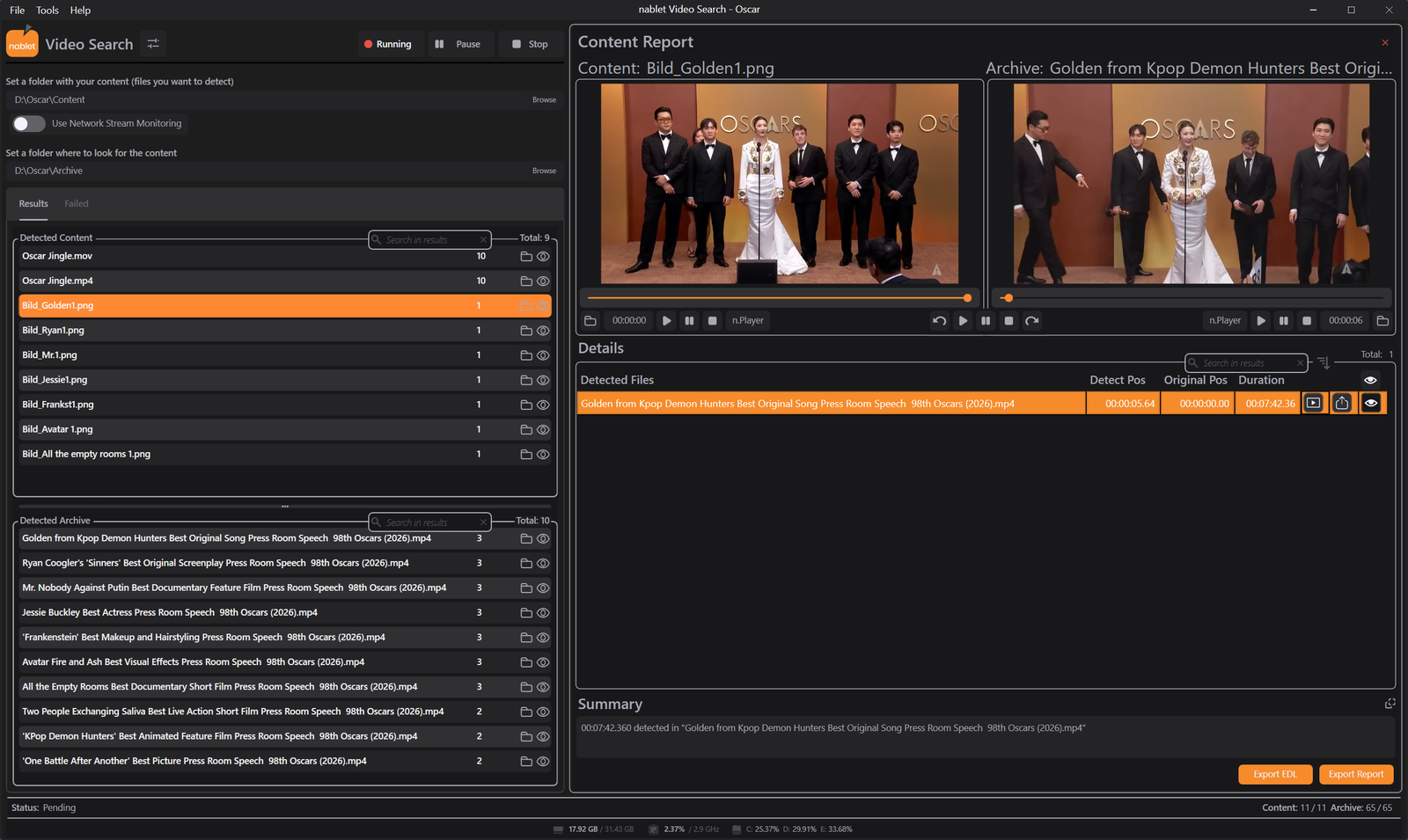Select Mr. Nobody Against Putin archive row
Screen dimensions: 1408x840
pyautogui.click(x=285, y=588)
